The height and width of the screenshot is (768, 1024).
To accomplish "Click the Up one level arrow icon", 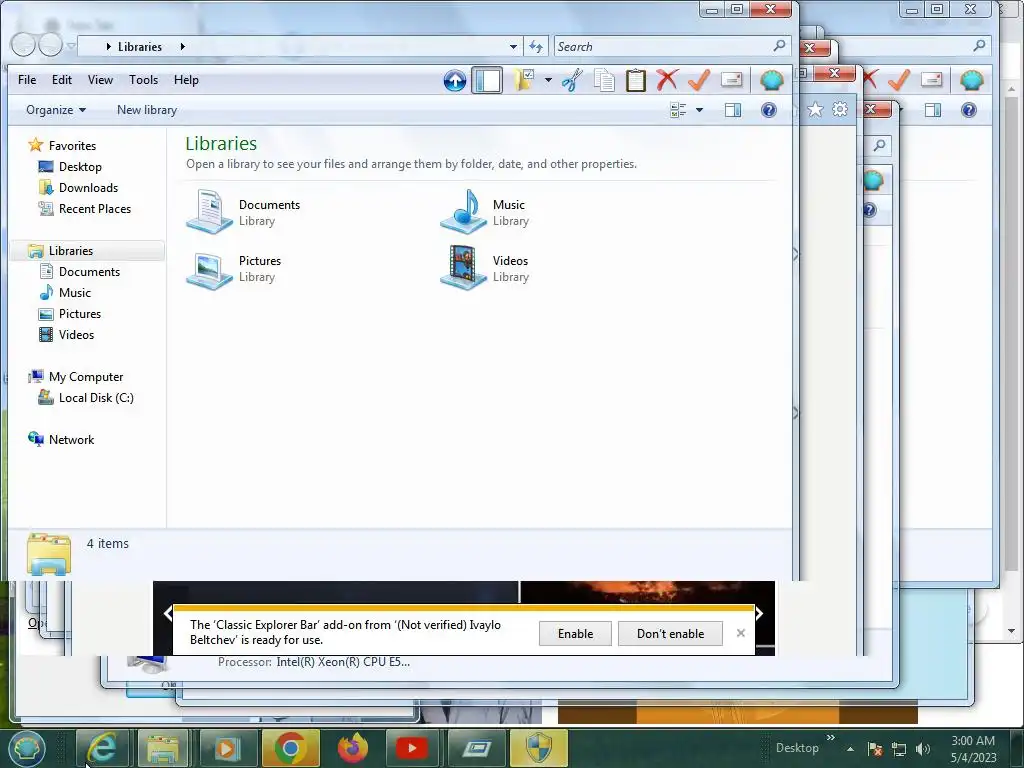I will click(455, 80).
